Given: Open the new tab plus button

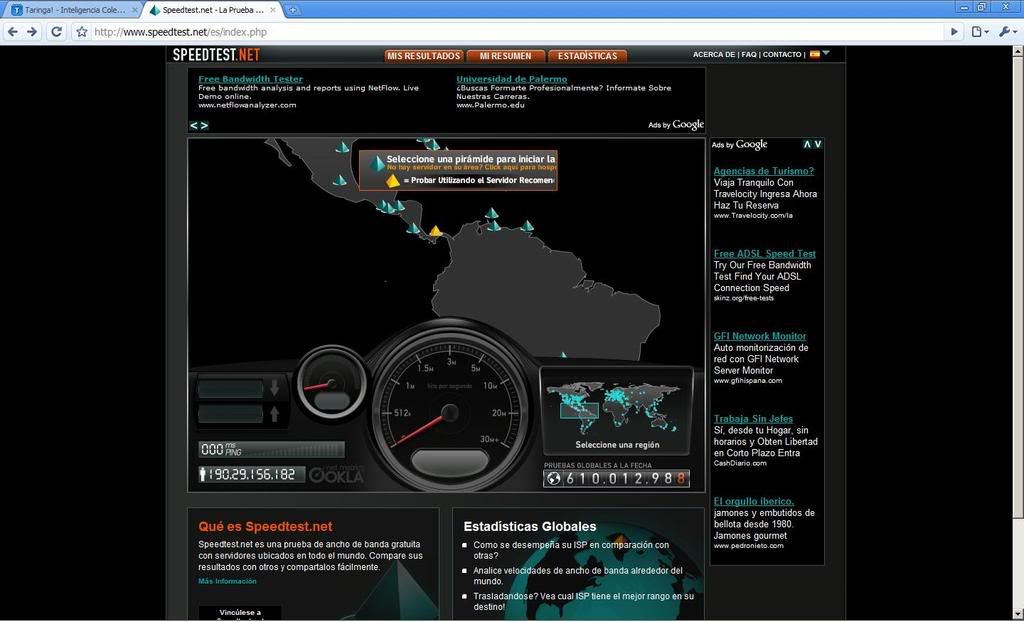Looking at the screenshot, I should click(293, 10).
